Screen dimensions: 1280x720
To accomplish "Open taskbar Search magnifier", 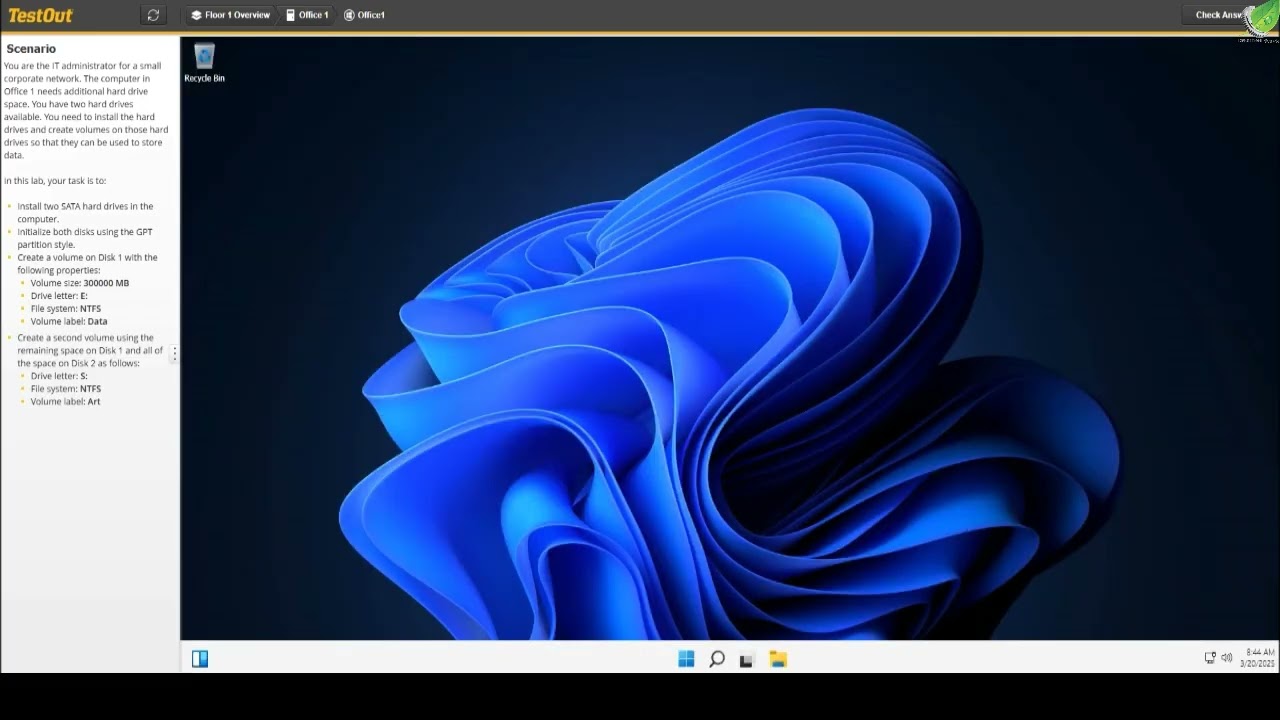I will (x=717, y=659).
